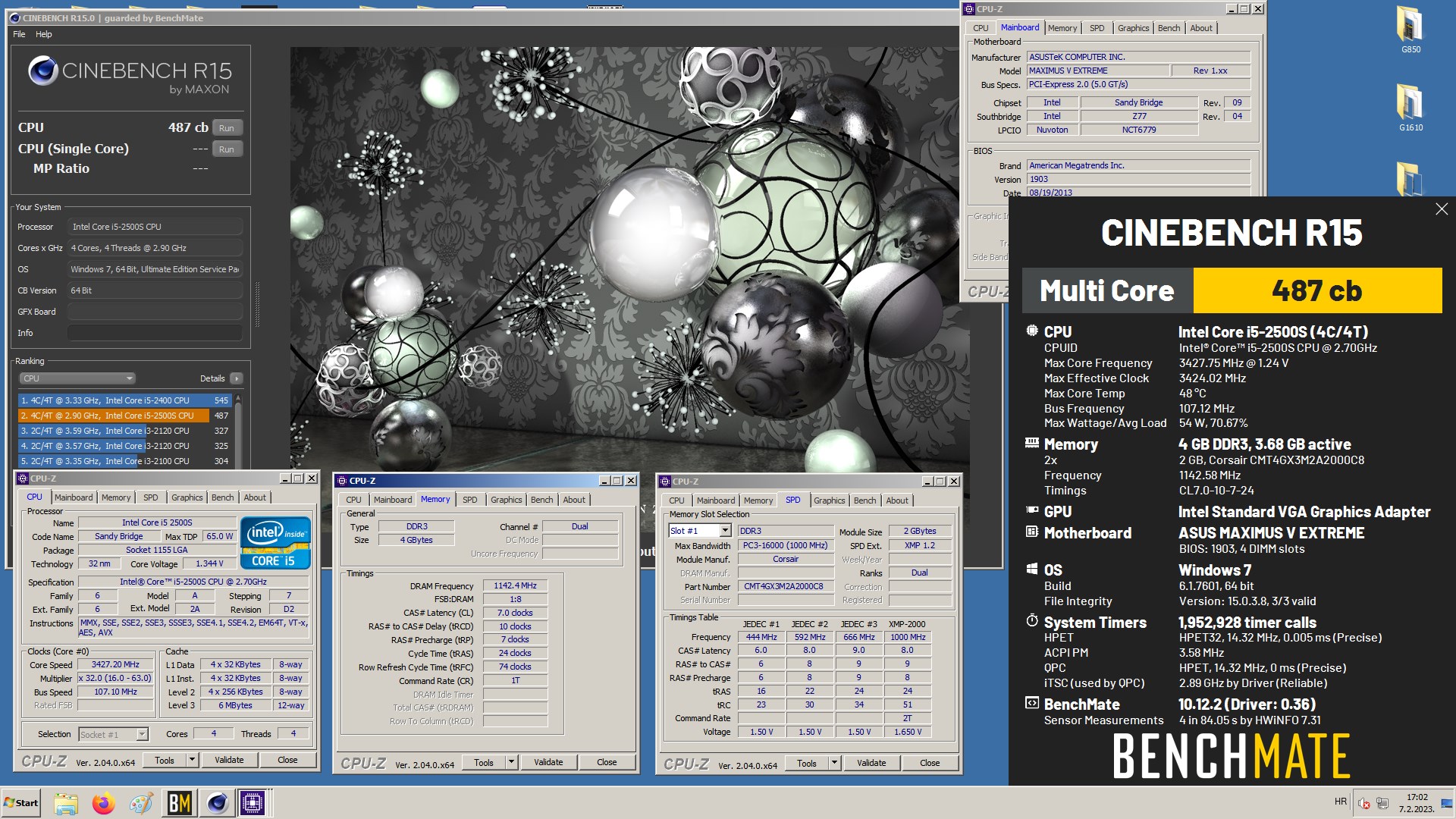This screenshot has height=819, width=1456.
Task: Select ranking row i3-2100 CPU 304
Action: pyautogui.click(x=125, y=461)
